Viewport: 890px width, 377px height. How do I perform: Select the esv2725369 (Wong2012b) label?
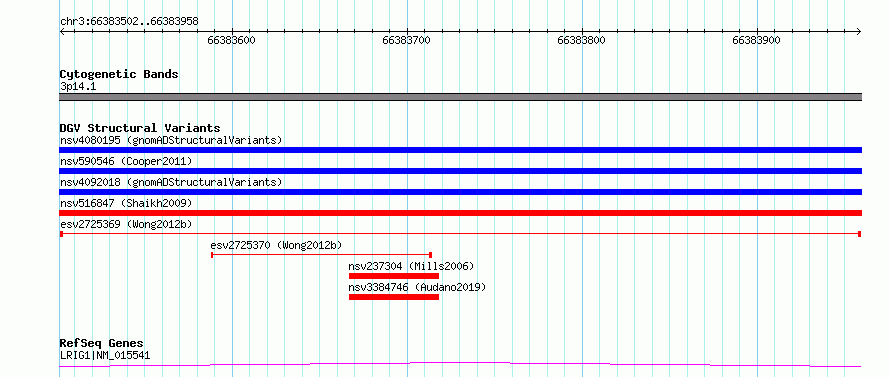pos(126,224)
